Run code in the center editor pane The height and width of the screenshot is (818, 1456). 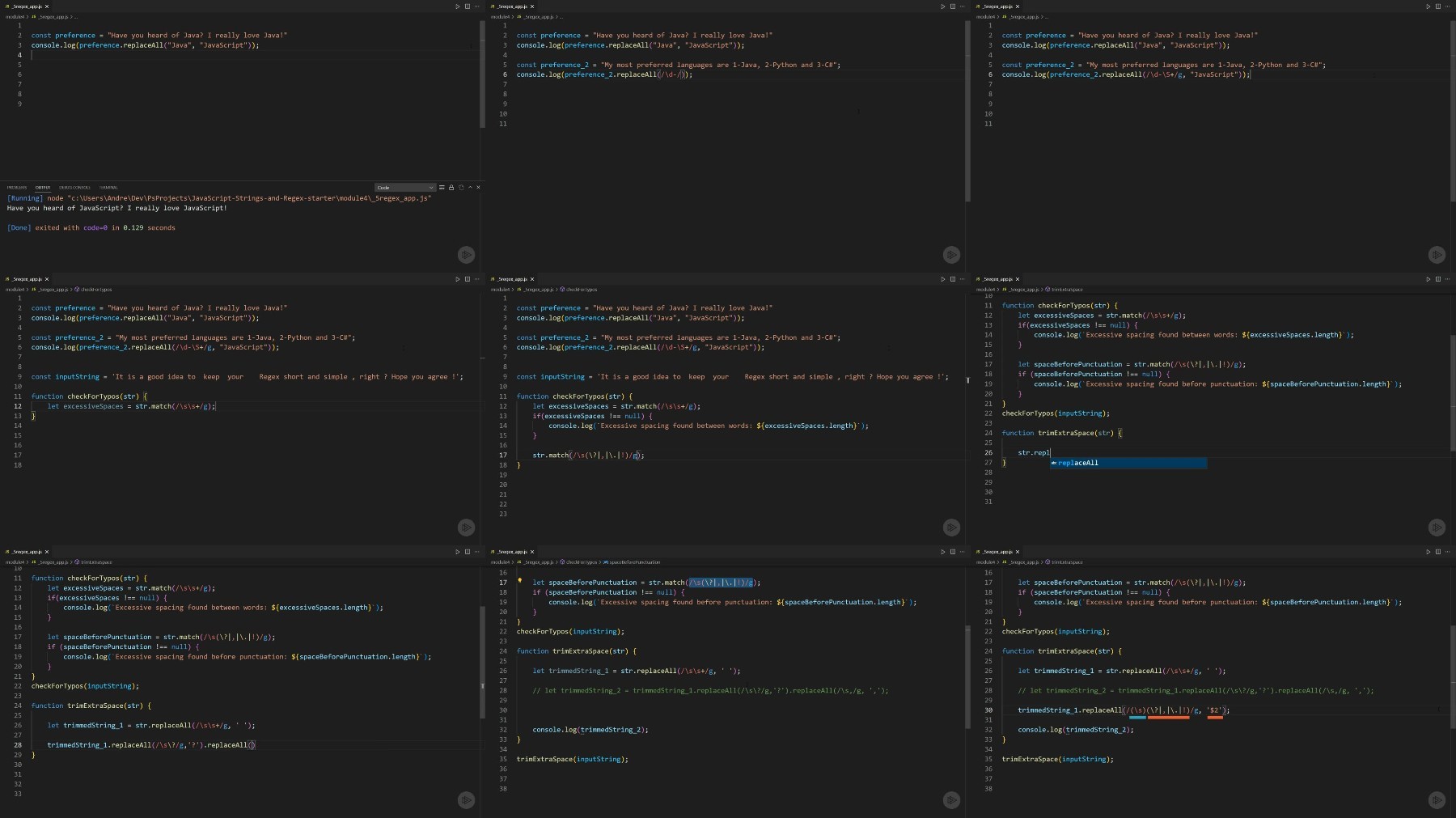point(942,279)
